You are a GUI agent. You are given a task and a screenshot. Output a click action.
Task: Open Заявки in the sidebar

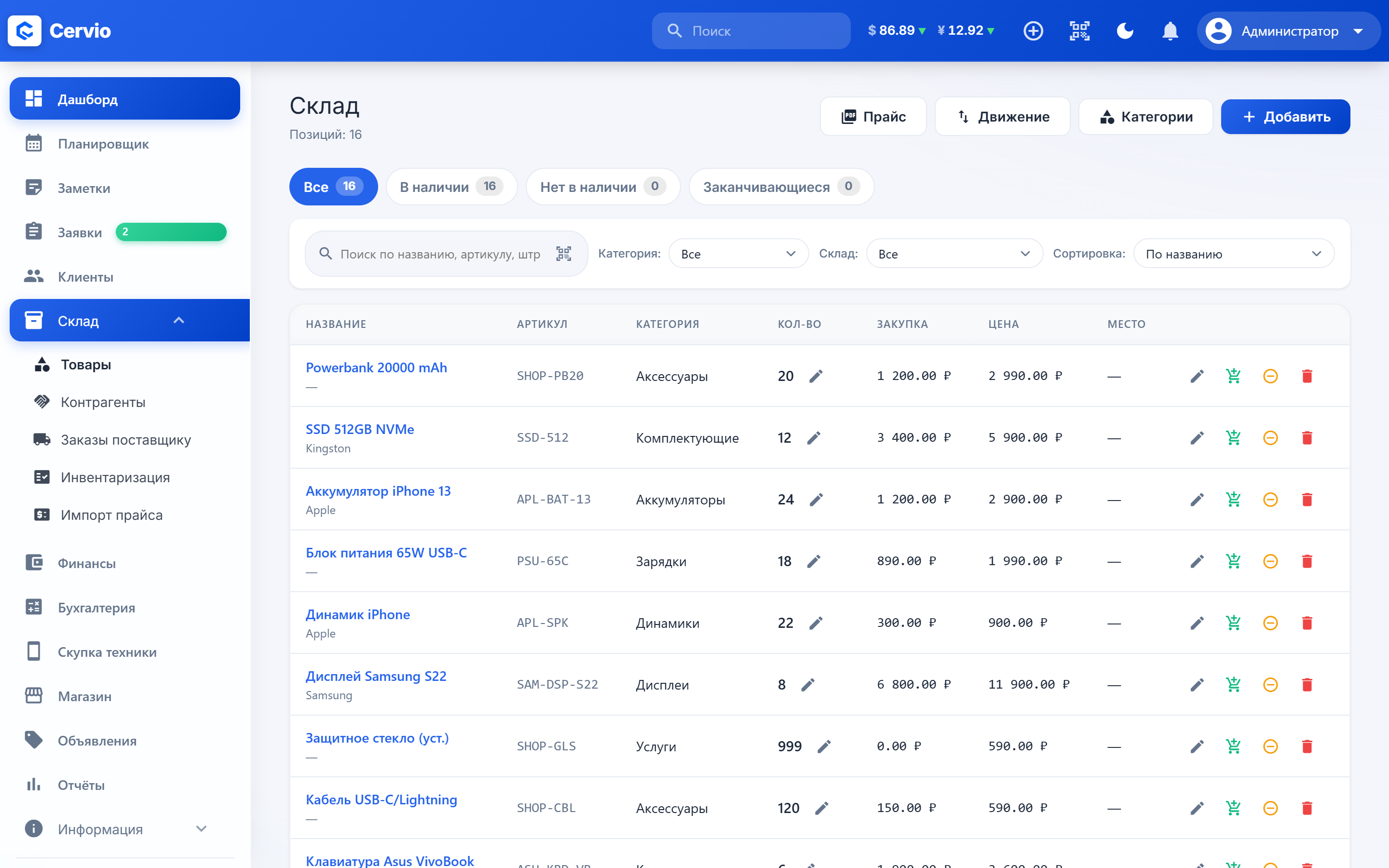pos(124,232)
